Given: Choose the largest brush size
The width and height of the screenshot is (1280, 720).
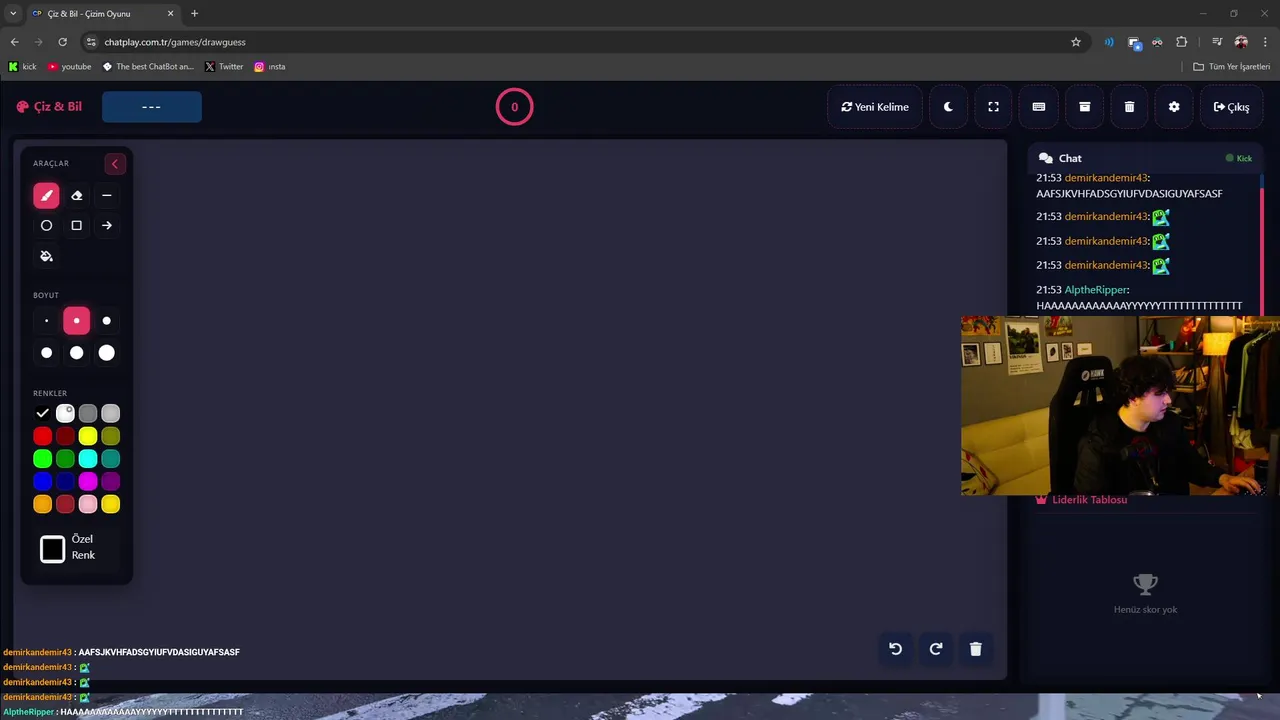Looking at the screenshot, I should pyautogui.click(x=106, y=352).
